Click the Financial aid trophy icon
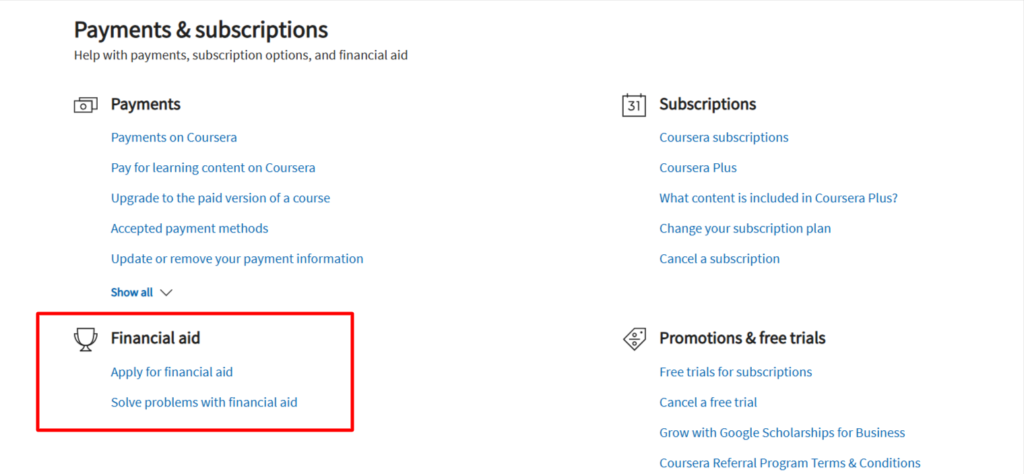 coord(85,339)
